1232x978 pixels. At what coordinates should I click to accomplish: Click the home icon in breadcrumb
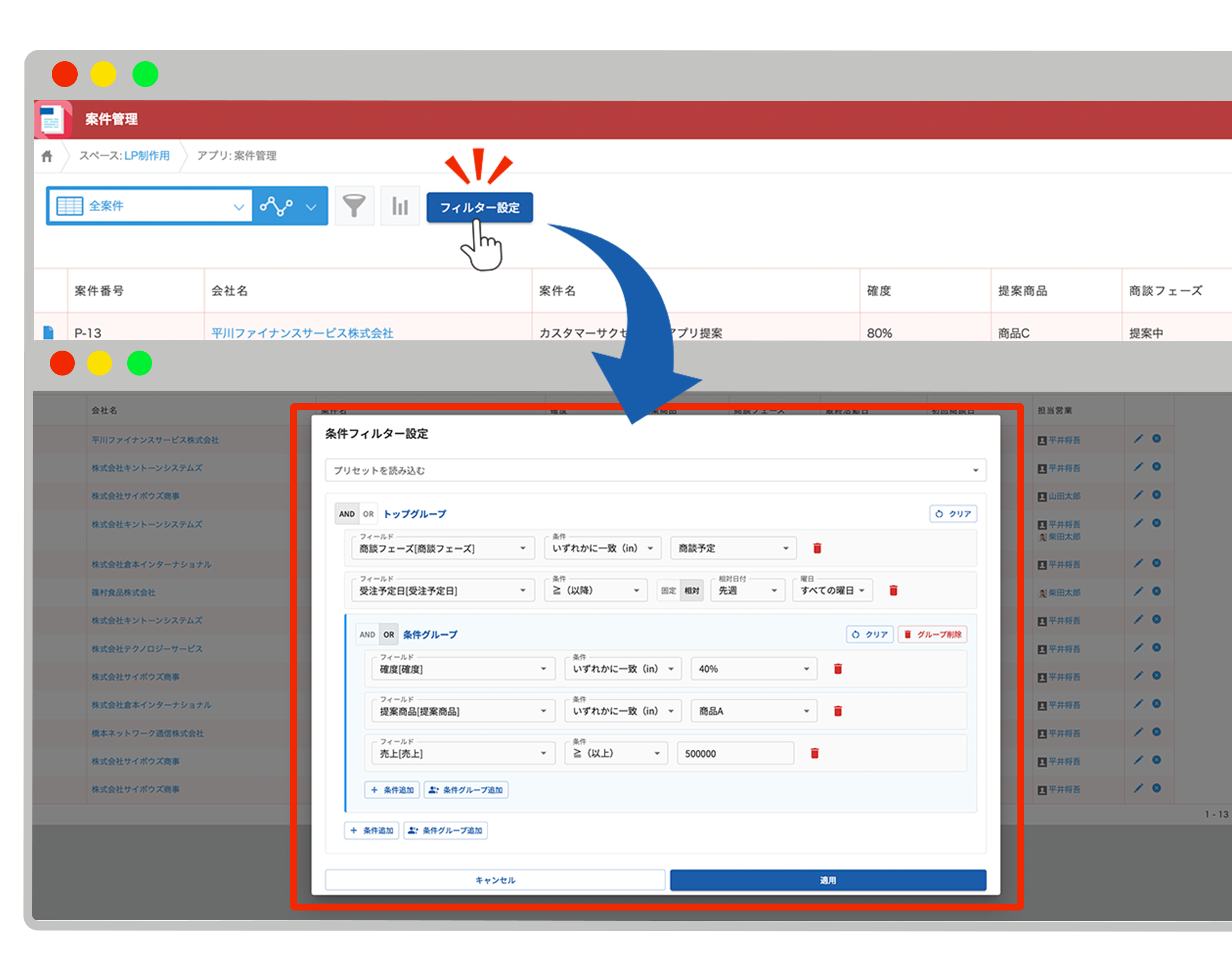(x=47, y=156)
